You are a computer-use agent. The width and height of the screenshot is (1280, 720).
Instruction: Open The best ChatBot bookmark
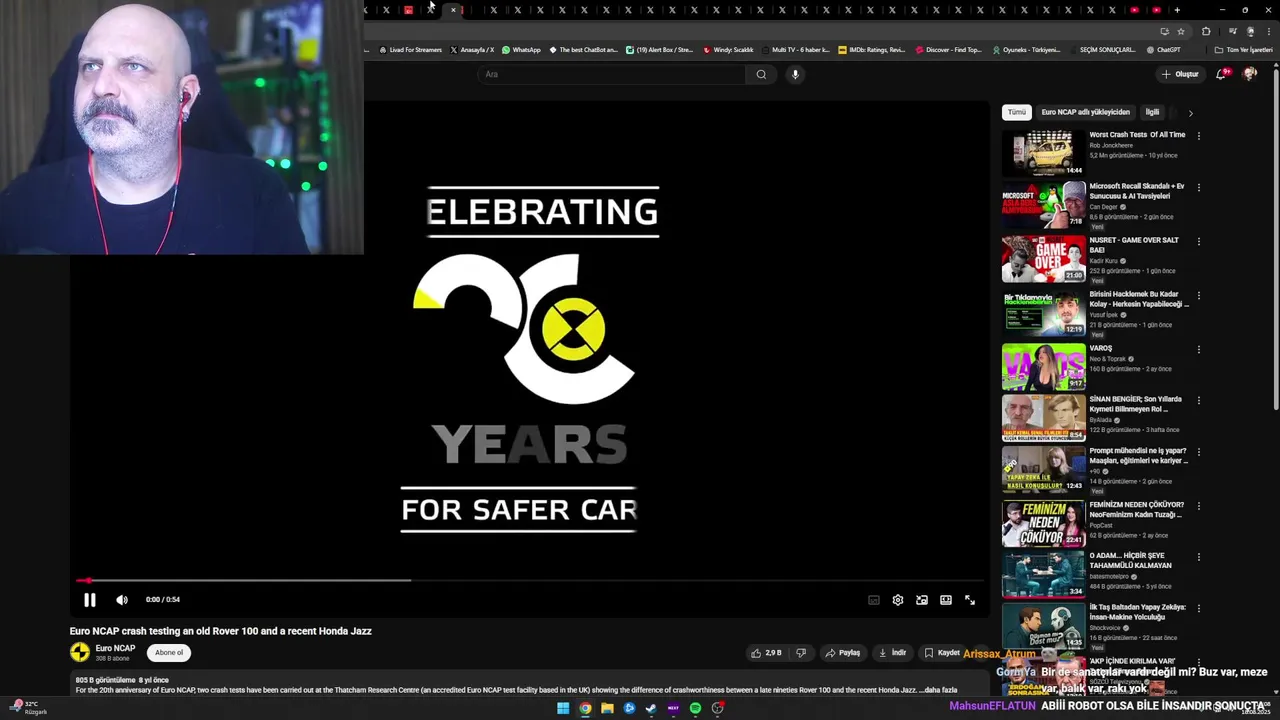[584, 50]
